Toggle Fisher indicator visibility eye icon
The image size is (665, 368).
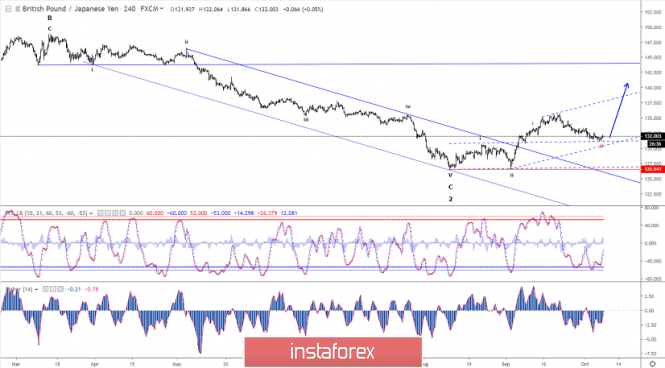point(45,289)
